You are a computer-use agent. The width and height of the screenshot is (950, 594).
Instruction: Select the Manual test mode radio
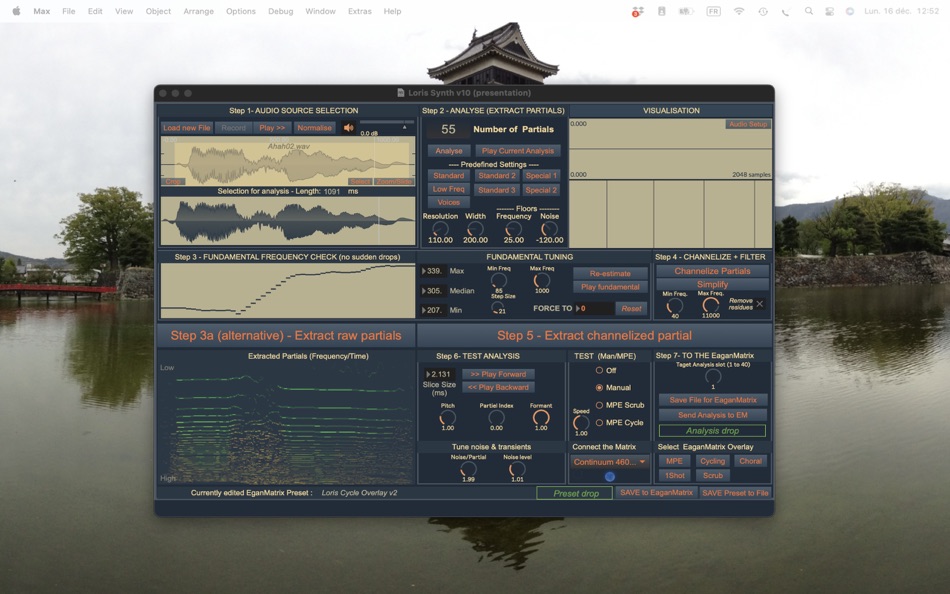click(599, 387)
